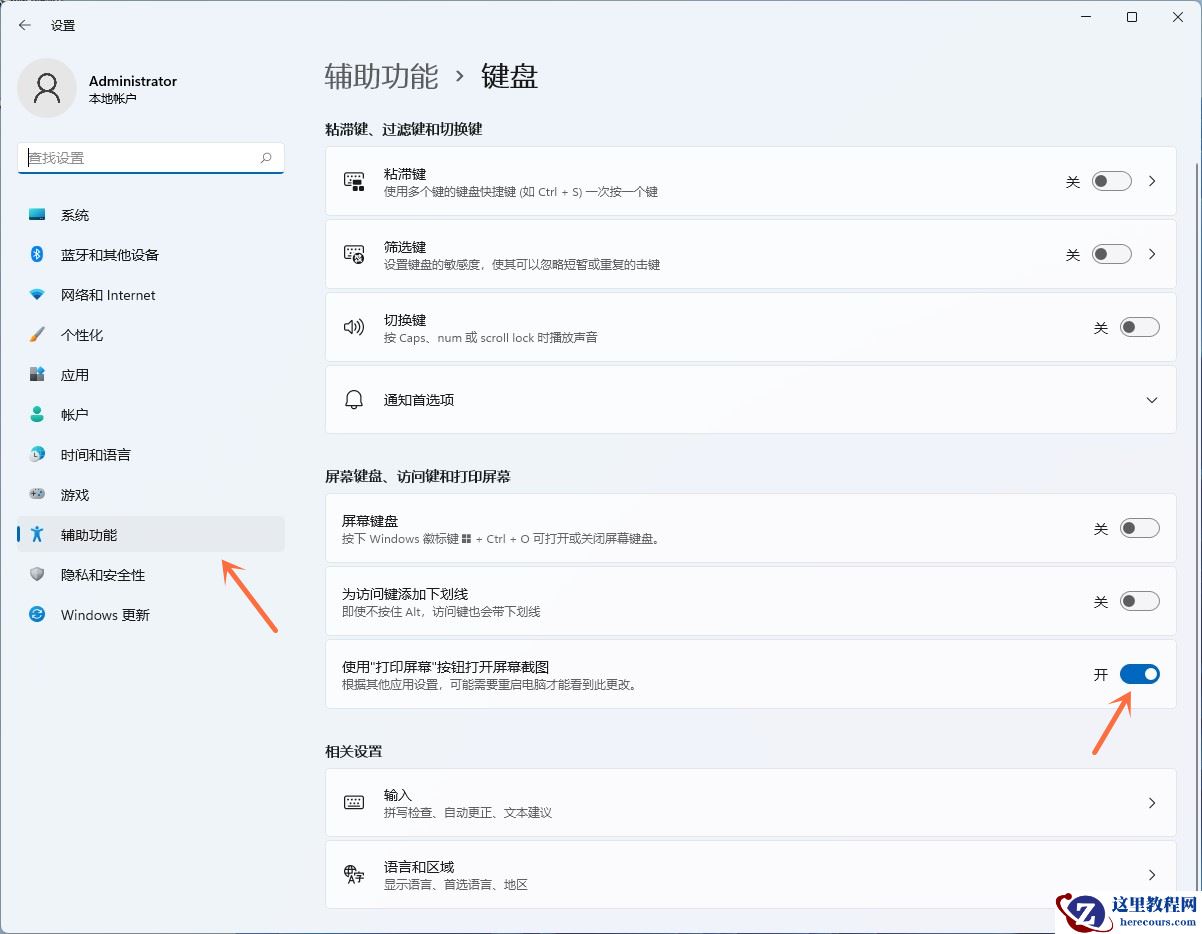Disable the 使用打印屏幕按钮 toggle
Viewport: 1202px width, 934px height.
1140,674
